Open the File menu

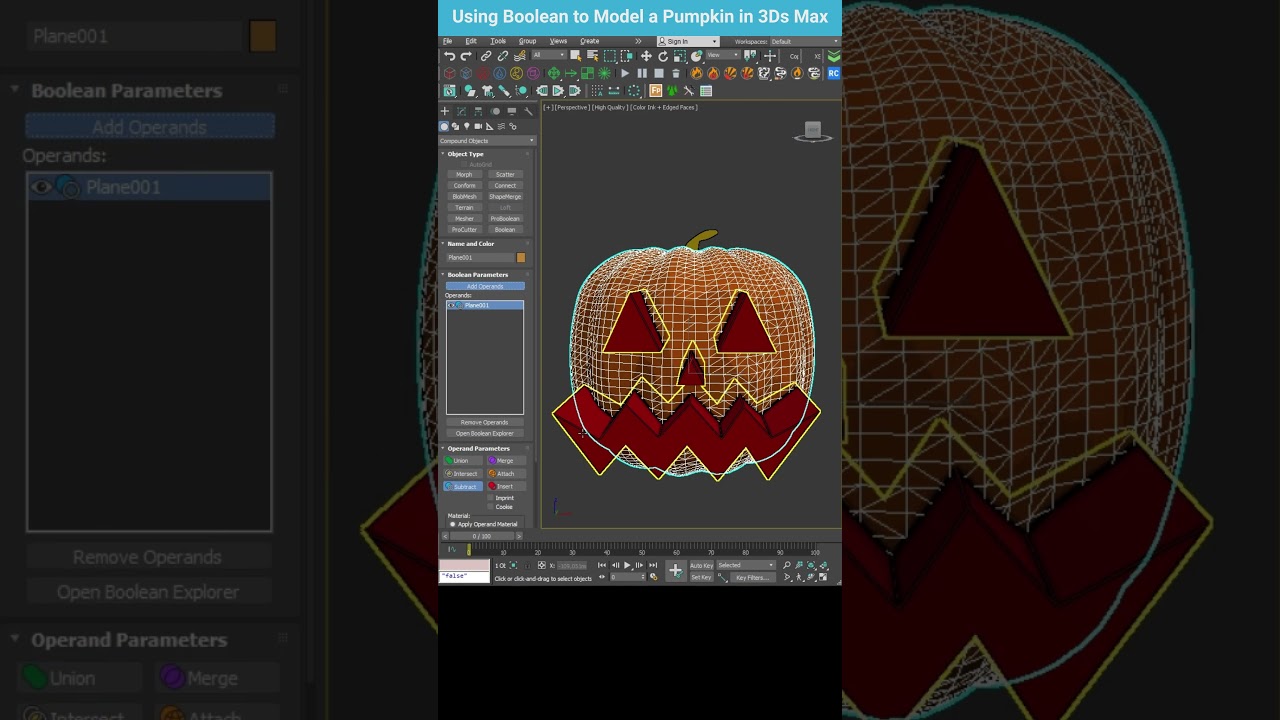(447, 41)
